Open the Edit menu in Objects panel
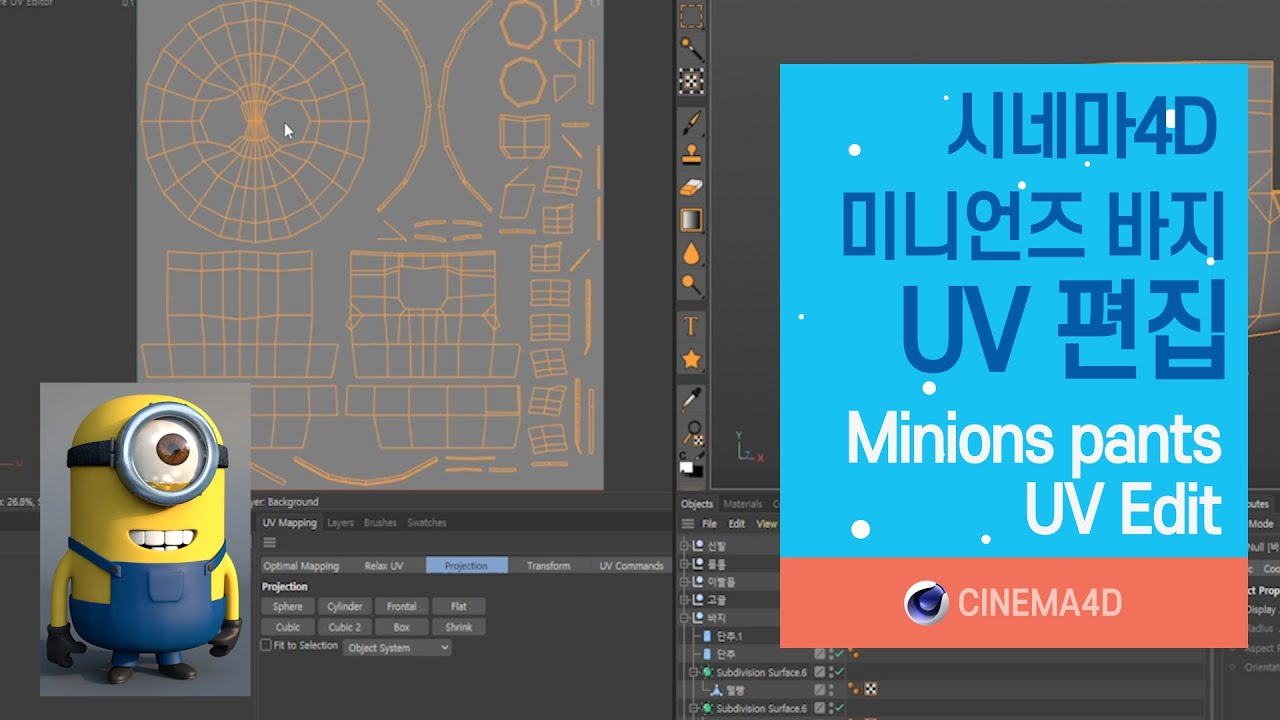The height and width of the screenshot is (720, 1280). (x=737, y=523)
